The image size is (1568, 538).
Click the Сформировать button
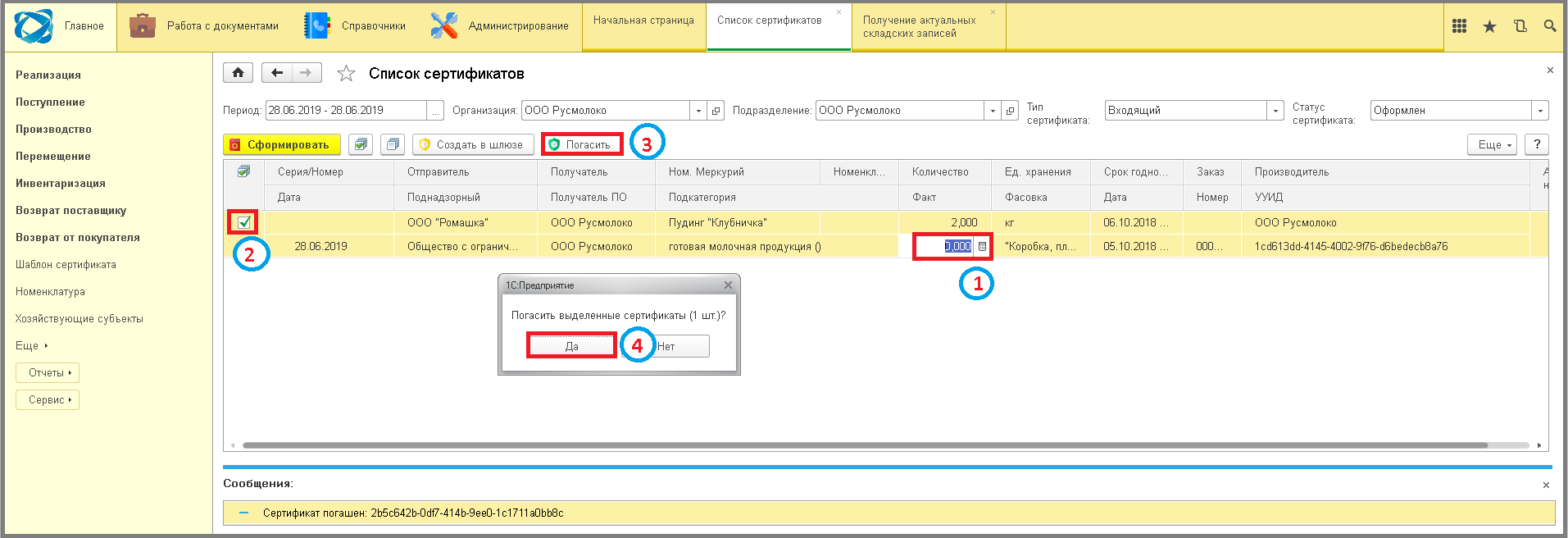pyautogui.click(x=282, y=144)
